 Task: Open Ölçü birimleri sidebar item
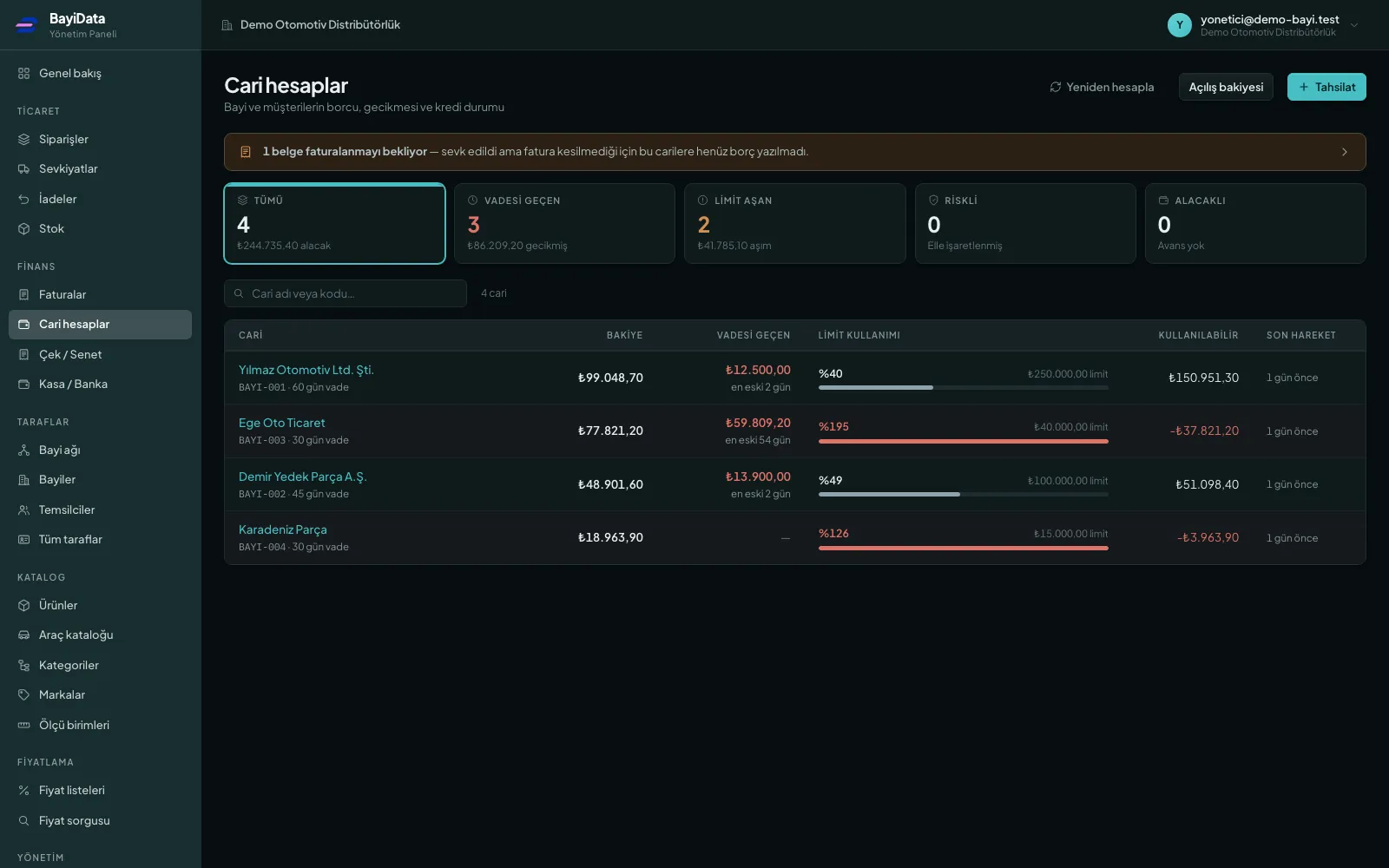click(x=100, y=726)
